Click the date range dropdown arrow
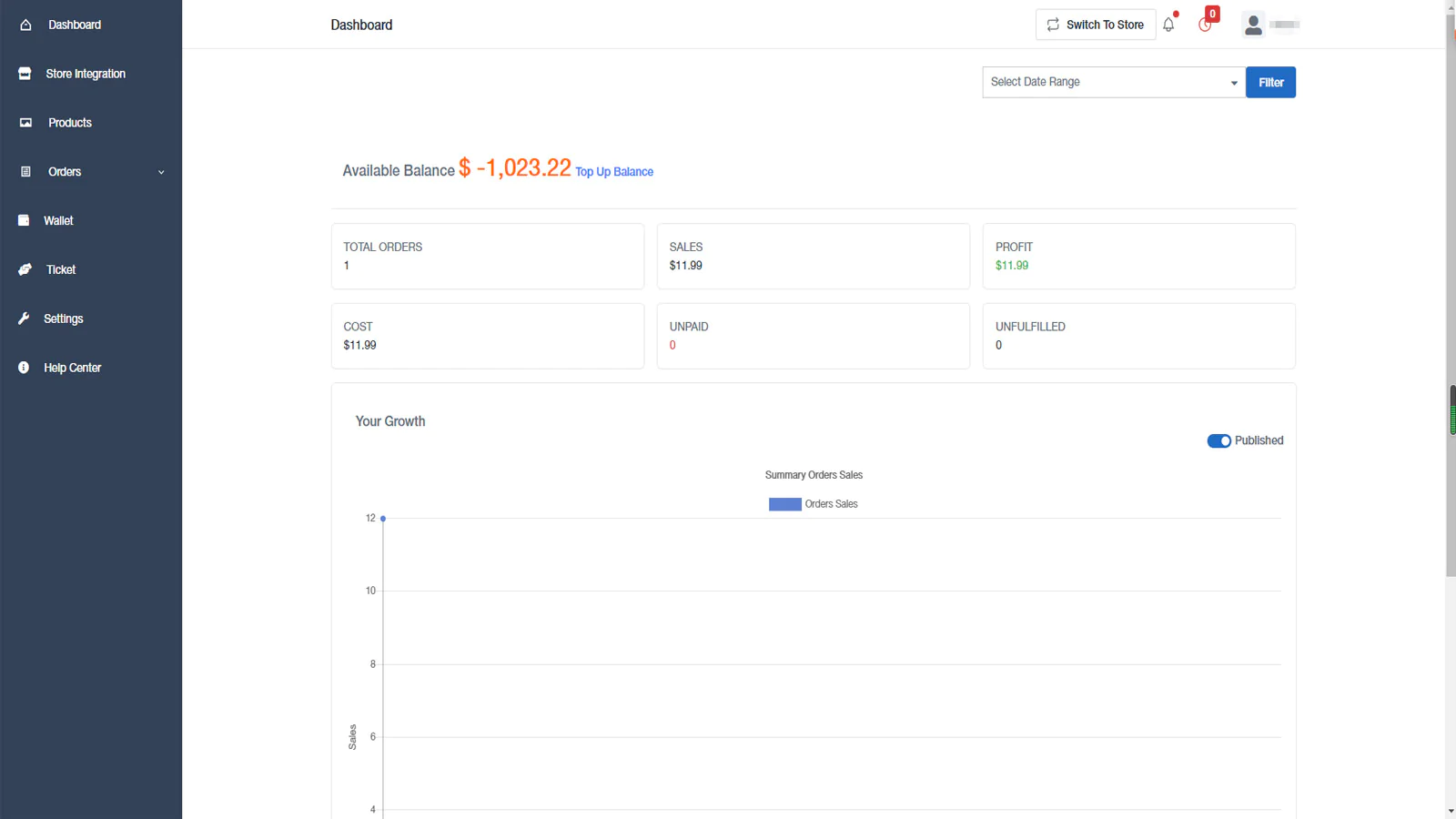The height and width of the screenshot is (819, 1456). click(1234, 83)
